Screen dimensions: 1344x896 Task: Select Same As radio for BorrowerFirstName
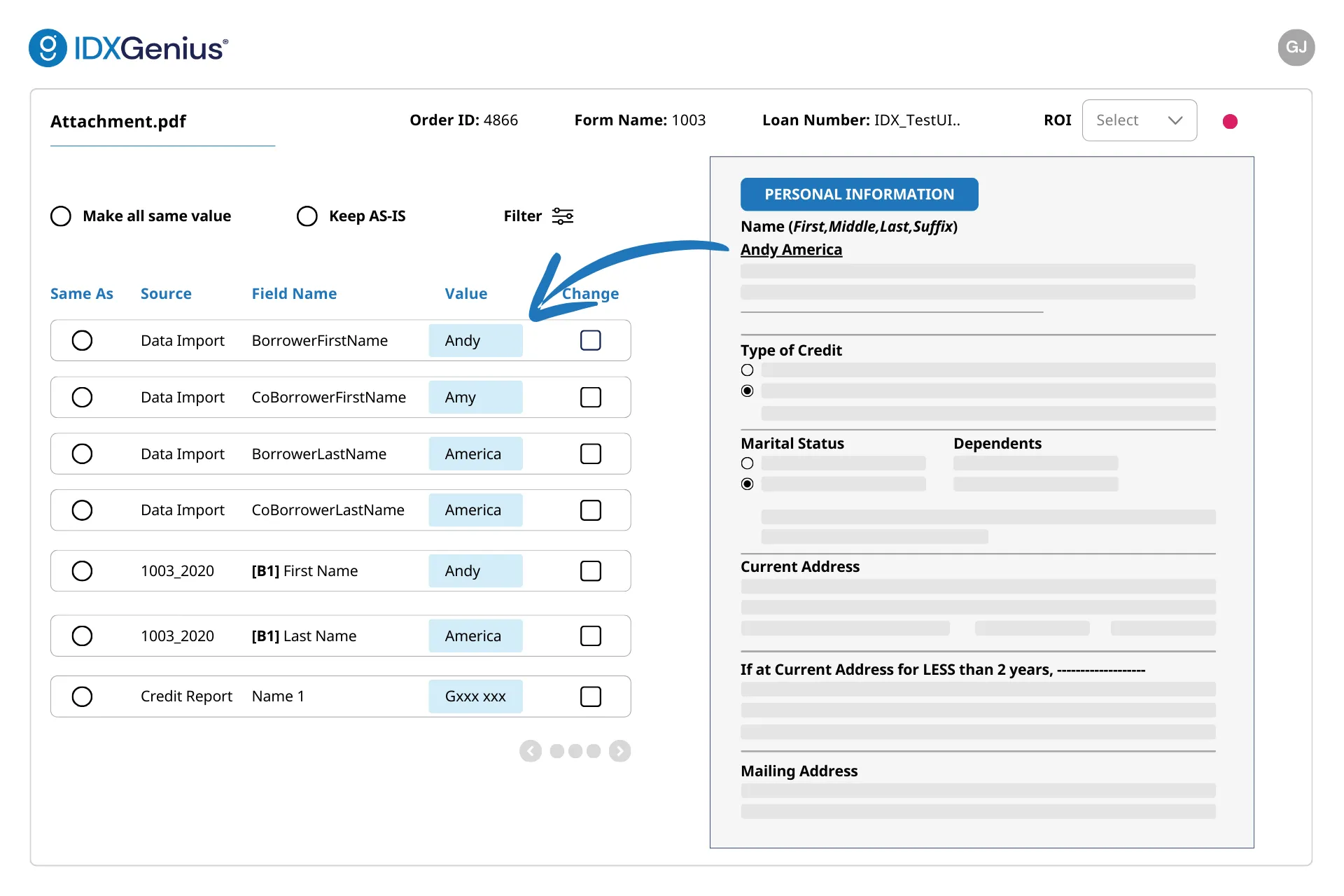click(x=82, y=340)
